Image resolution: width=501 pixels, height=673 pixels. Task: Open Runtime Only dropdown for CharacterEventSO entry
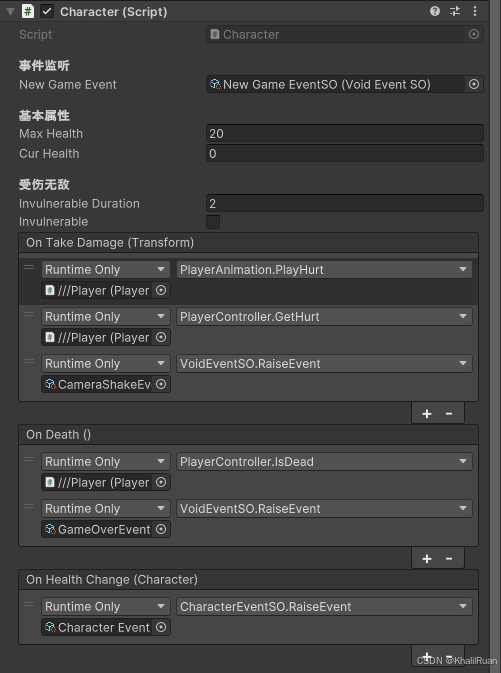click(106, 606)
